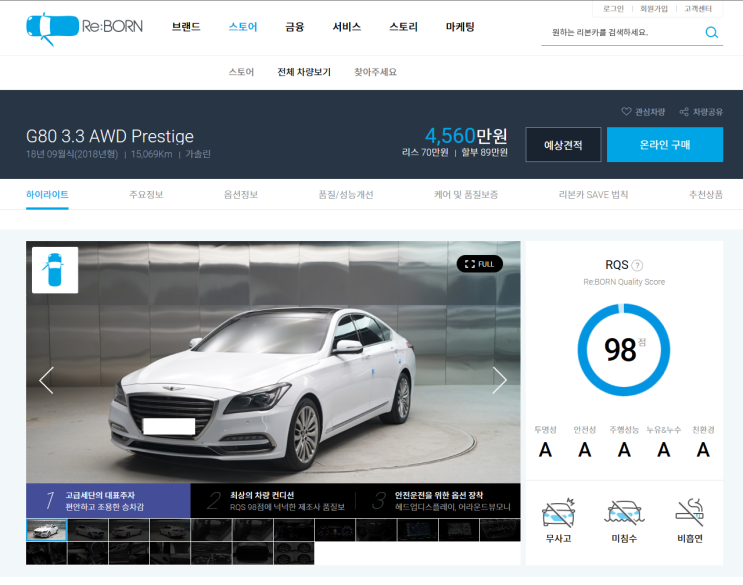Show next car photo arrow
This screenshot has height=585, width=743.
coord(499,380)
